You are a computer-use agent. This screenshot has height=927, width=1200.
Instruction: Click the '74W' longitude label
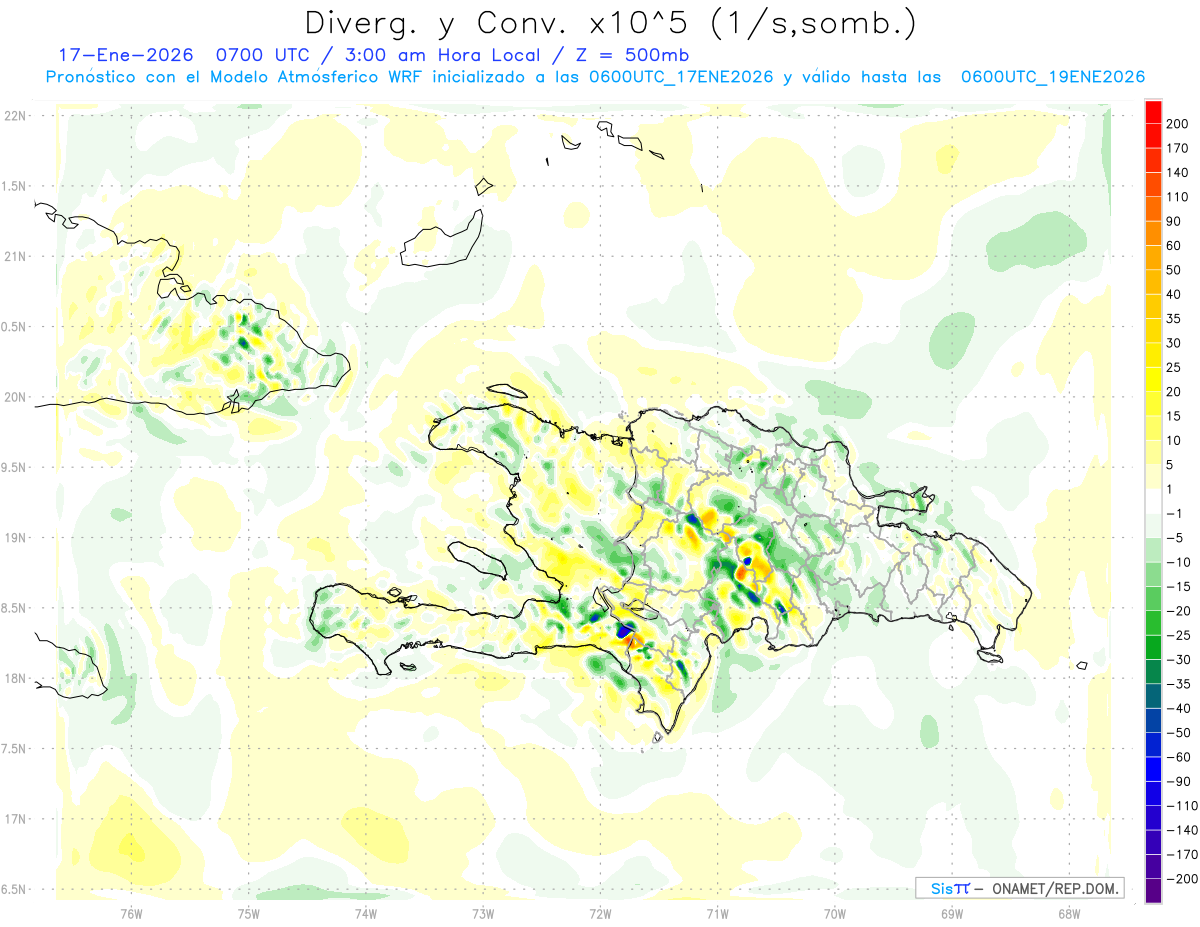tap(365, 913)
